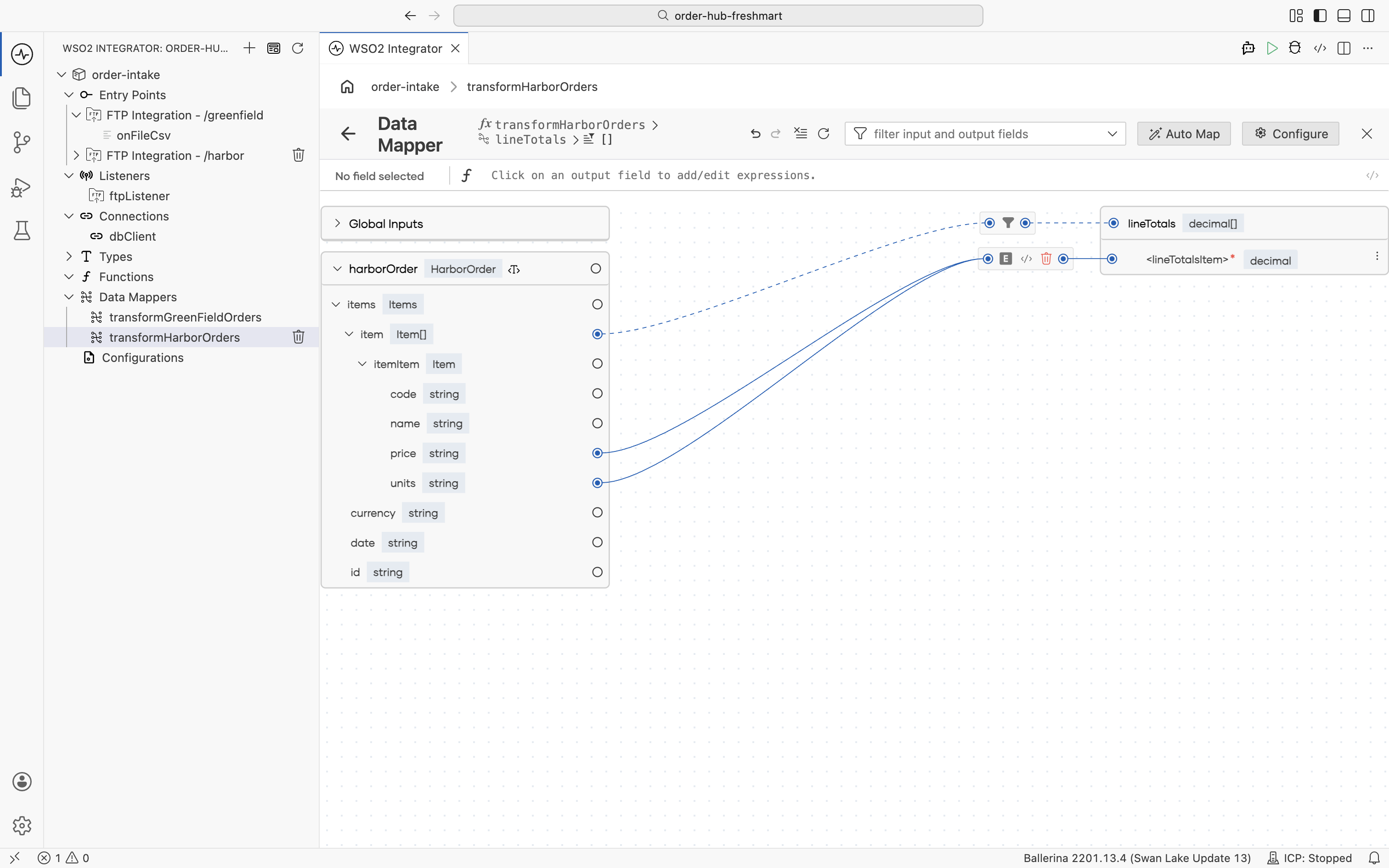Select the date field output port

598,542
